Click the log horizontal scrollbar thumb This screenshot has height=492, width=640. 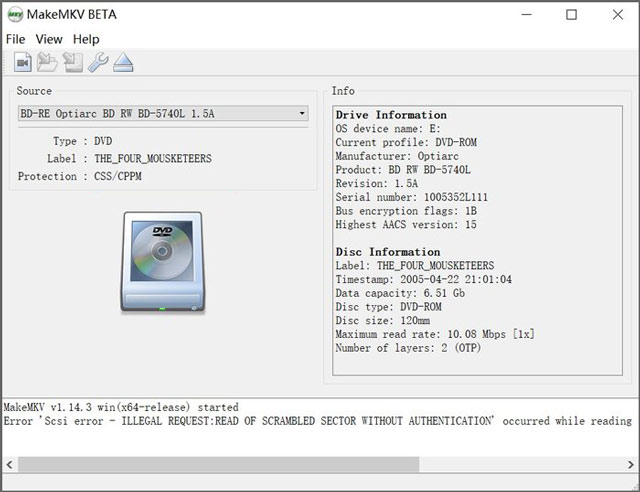(x=218, y=465)
